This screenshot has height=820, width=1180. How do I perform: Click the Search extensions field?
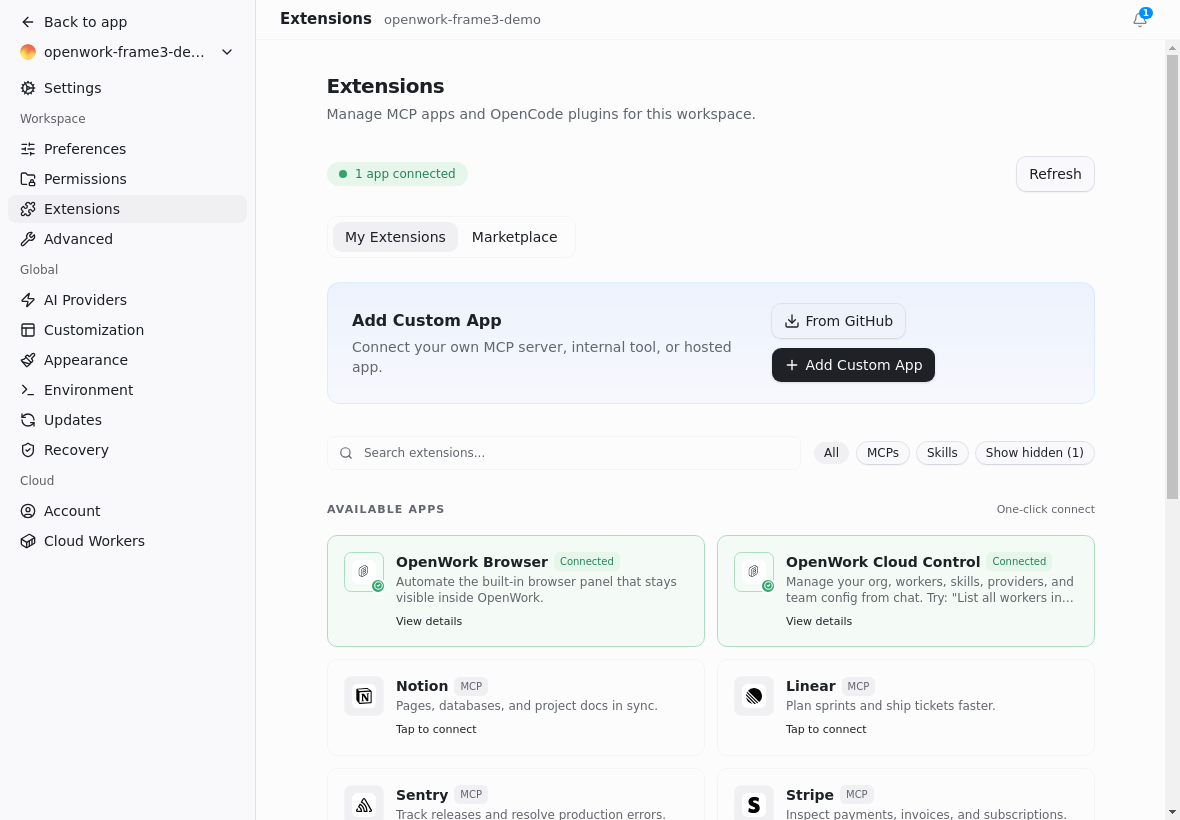coord(564,453)
